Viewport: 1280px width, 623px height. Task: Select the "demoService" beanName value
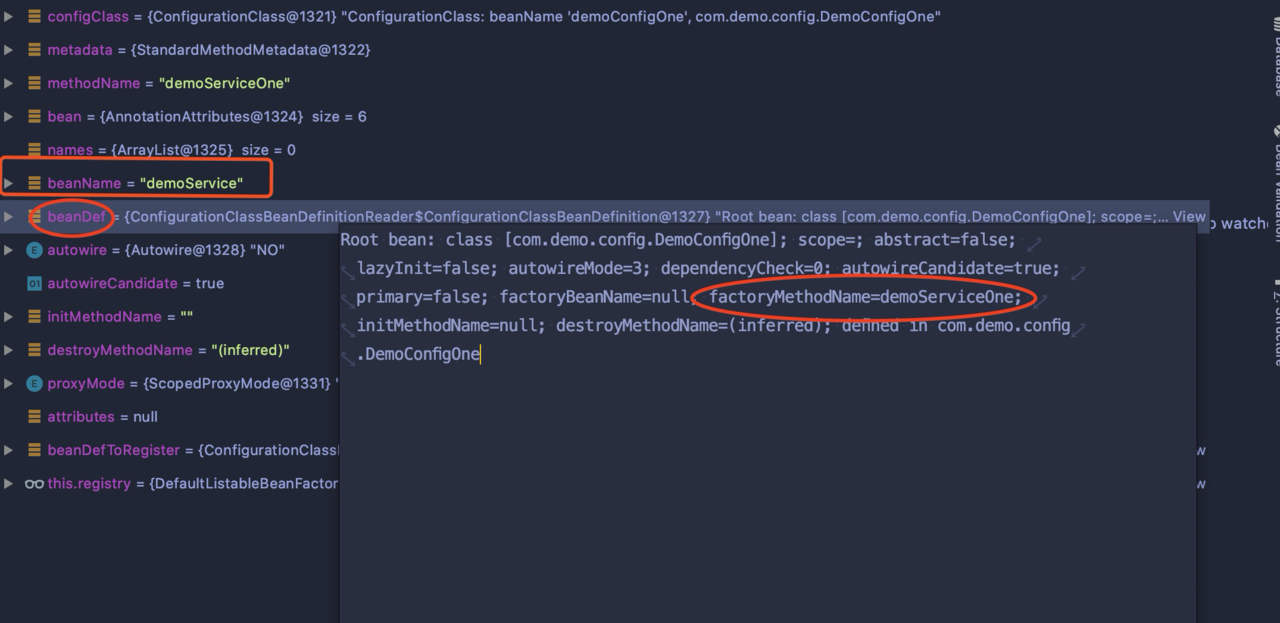coord(191,183)
